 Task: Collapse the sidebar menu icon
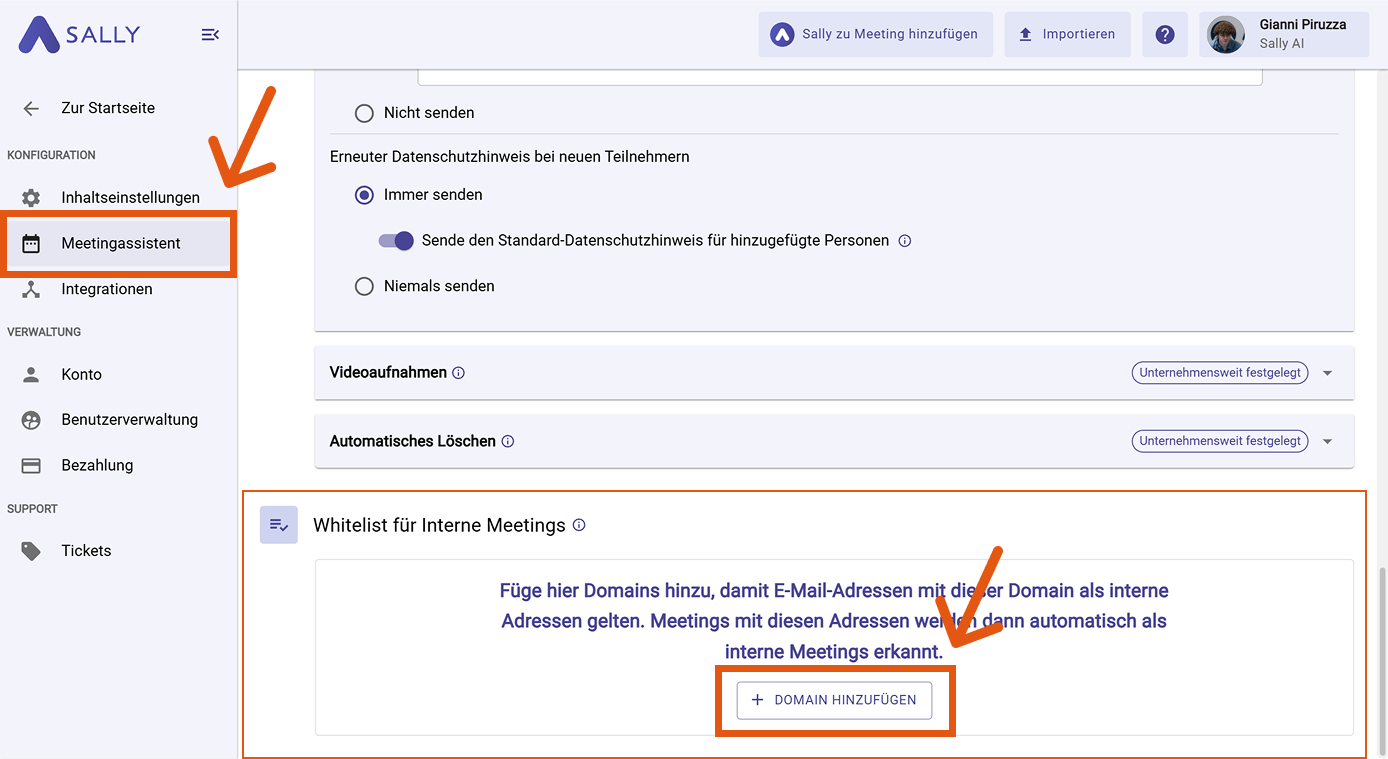tap(210, 35)
